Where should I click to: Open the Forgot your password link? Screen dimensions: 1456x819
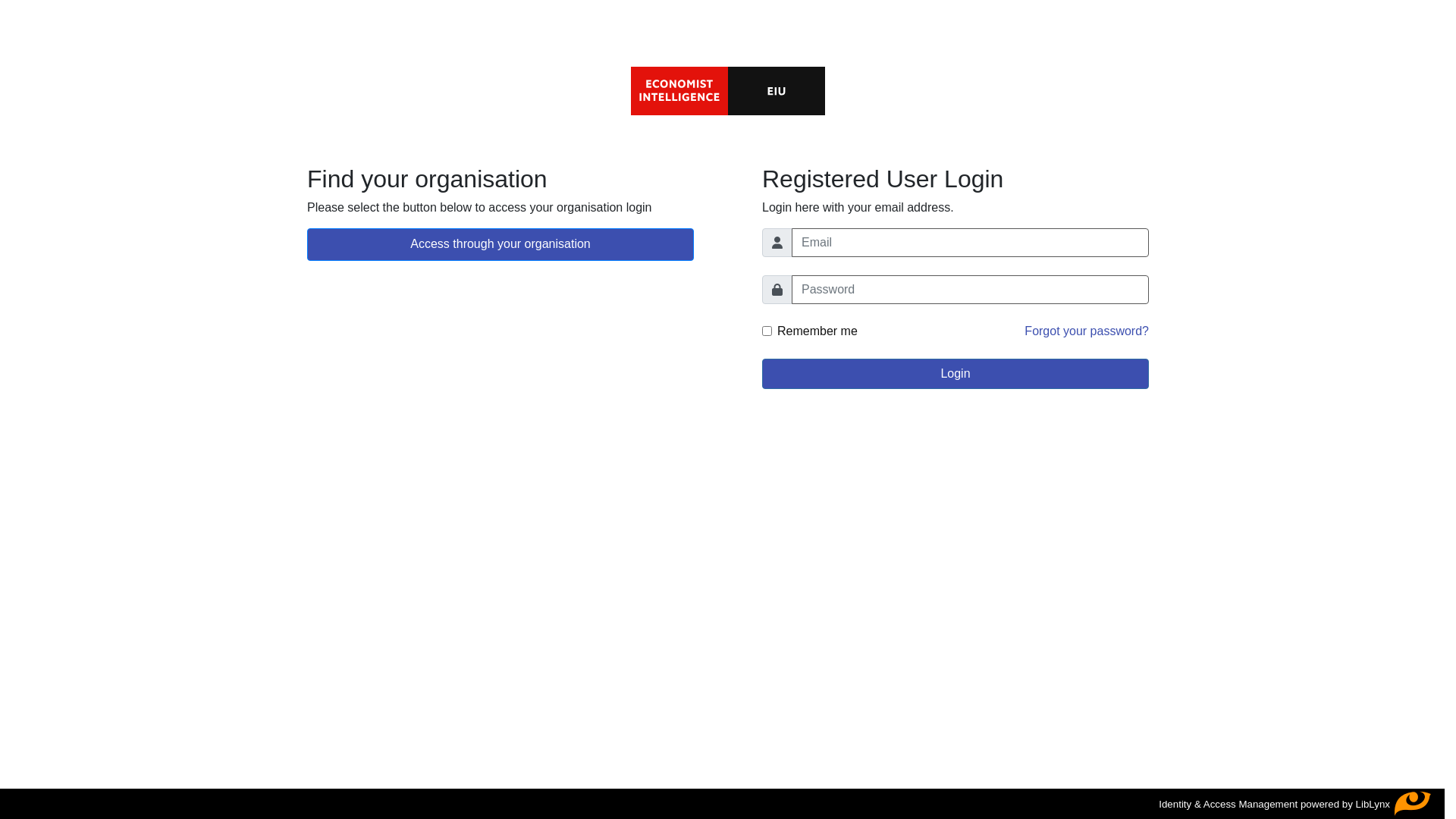pyautogui.click(x=1087, y=331)
